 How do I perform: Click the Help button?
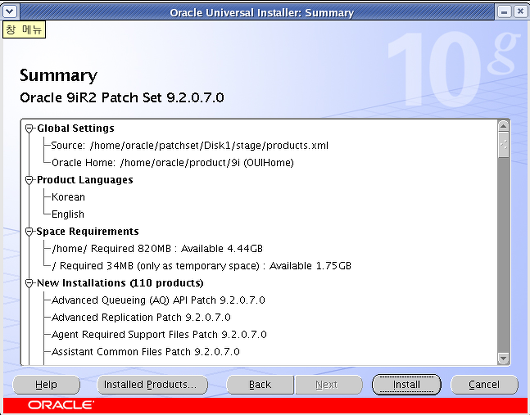(46, 385)
